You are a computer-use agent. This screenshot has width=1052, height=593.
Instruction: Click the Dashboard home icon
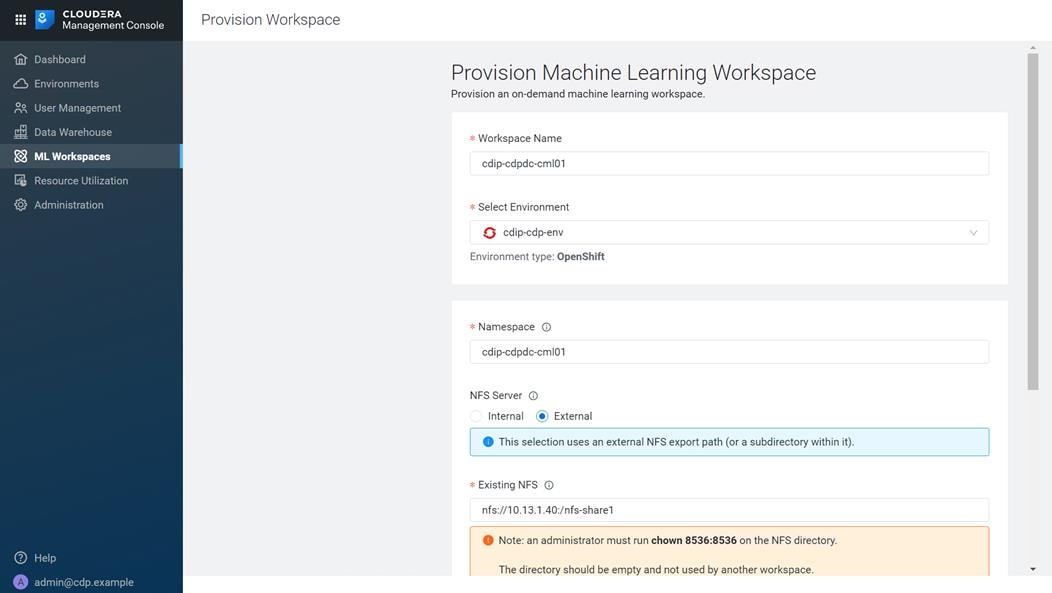coord(21,59)
